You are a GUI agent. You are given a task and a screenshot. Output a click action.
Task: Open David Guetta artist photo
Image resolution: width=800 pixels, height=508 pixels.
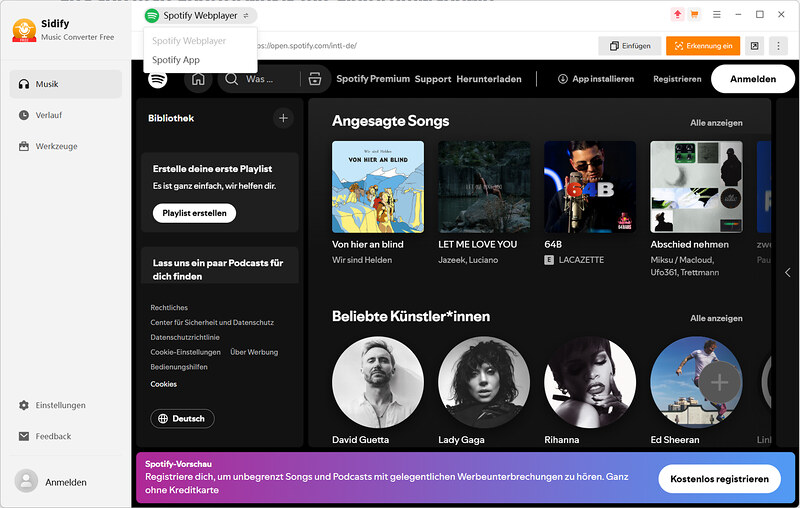pyautogui.click(x=378, y=382)
